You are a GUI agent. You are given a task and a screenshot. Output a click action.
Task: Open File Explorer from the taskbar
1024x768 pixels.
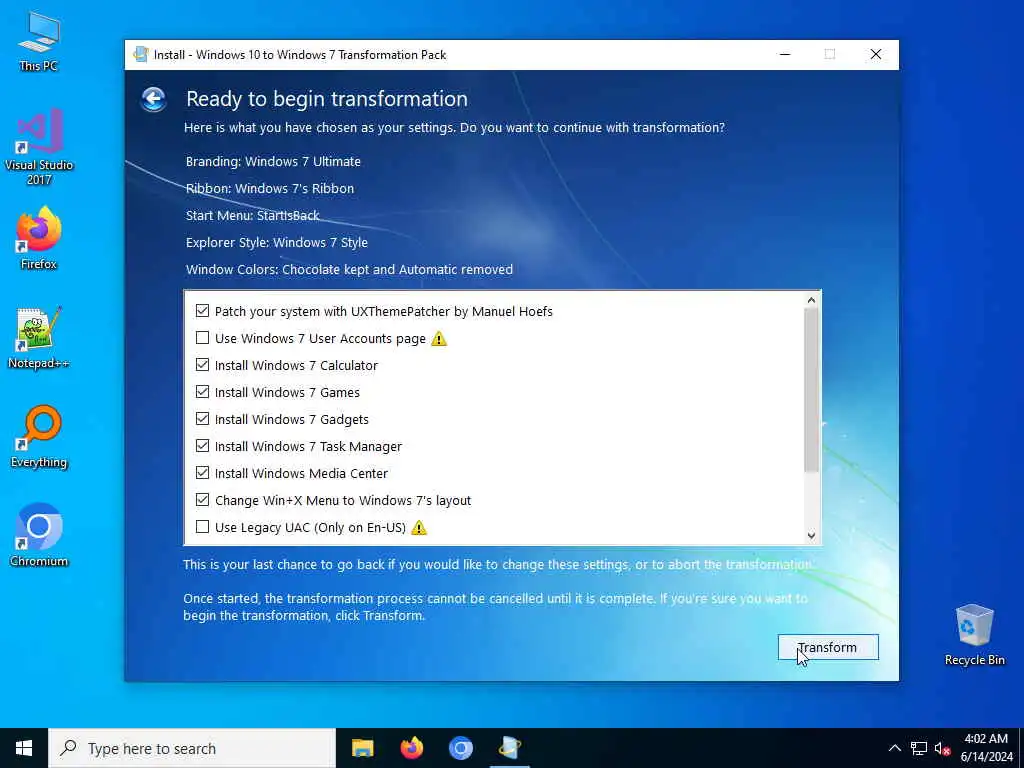point(362,748)
